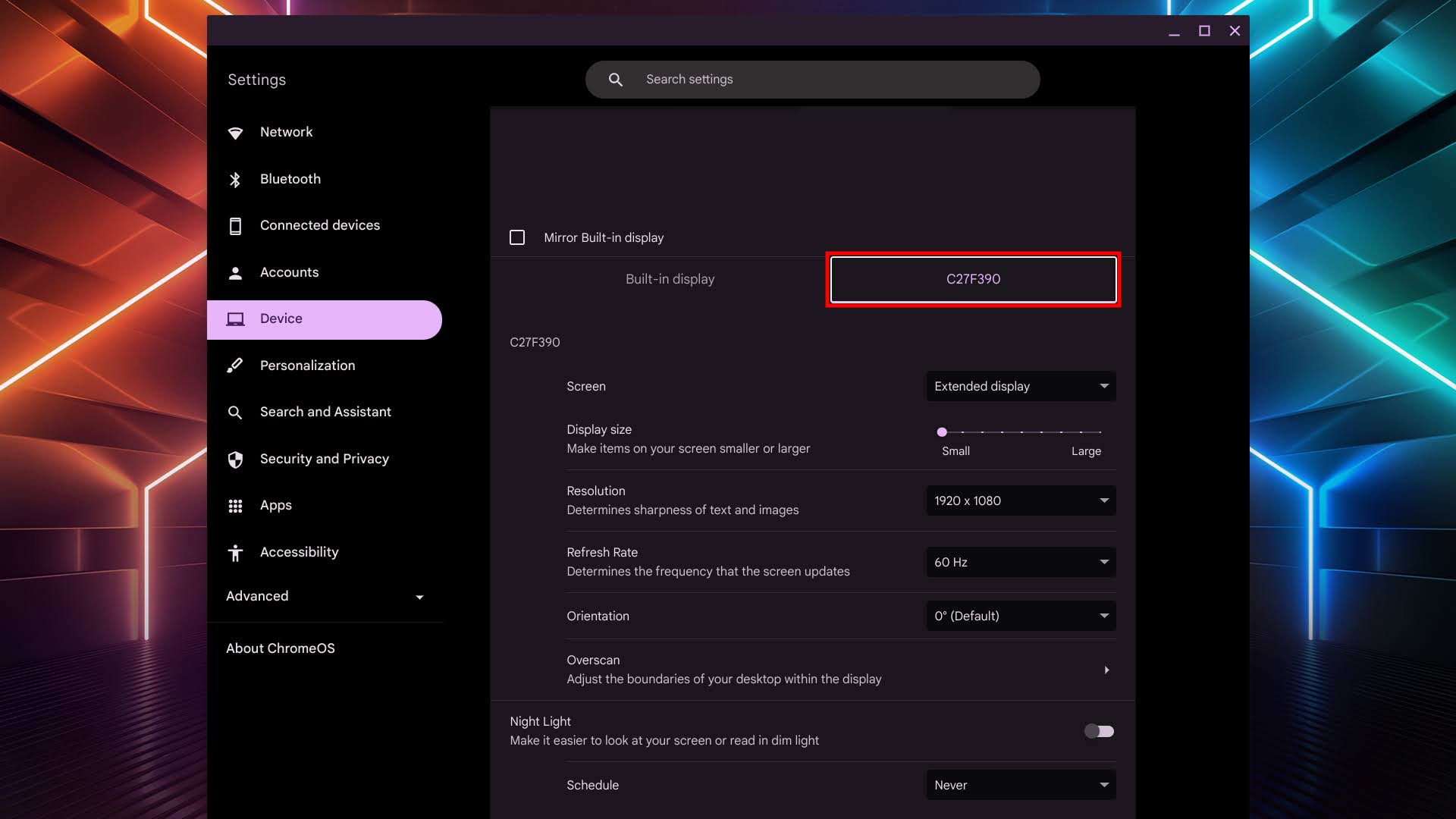Open the Resolution 1920 x 1080 dropdown
This screenshot has height=819, width=1456.
[x=1021, y=500]
